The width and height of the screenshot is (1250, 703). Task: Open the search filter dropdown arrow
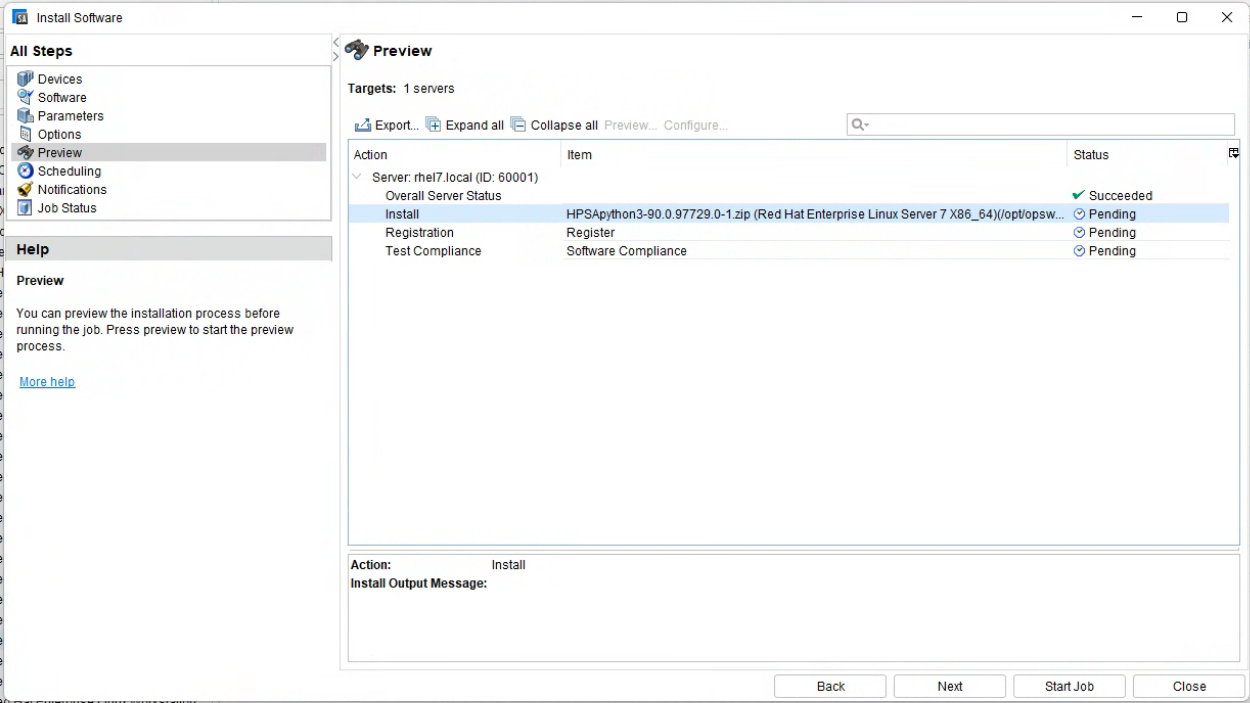(867, 126)
